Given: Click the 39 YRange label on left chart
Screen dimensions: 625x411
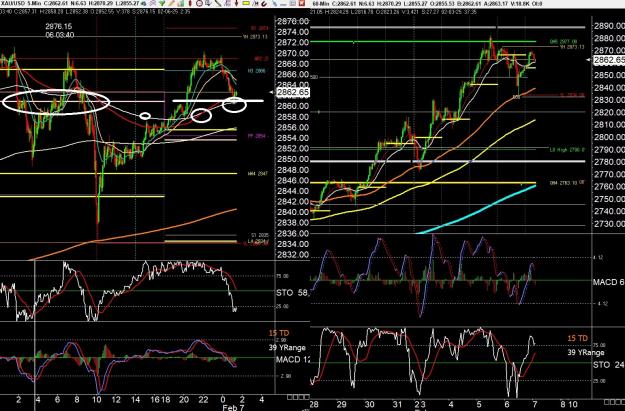Looking at the screenshot, I should tap(287, 347).
